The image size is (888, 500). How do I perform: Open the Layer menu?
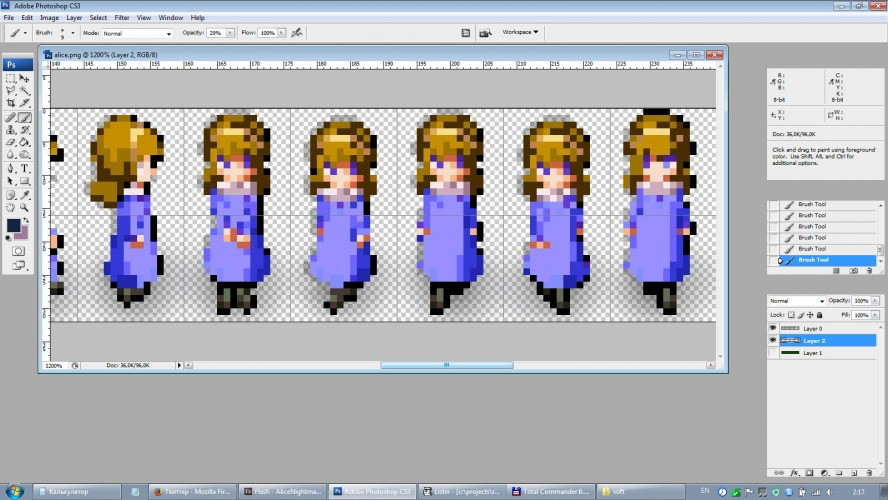(74, 18)
